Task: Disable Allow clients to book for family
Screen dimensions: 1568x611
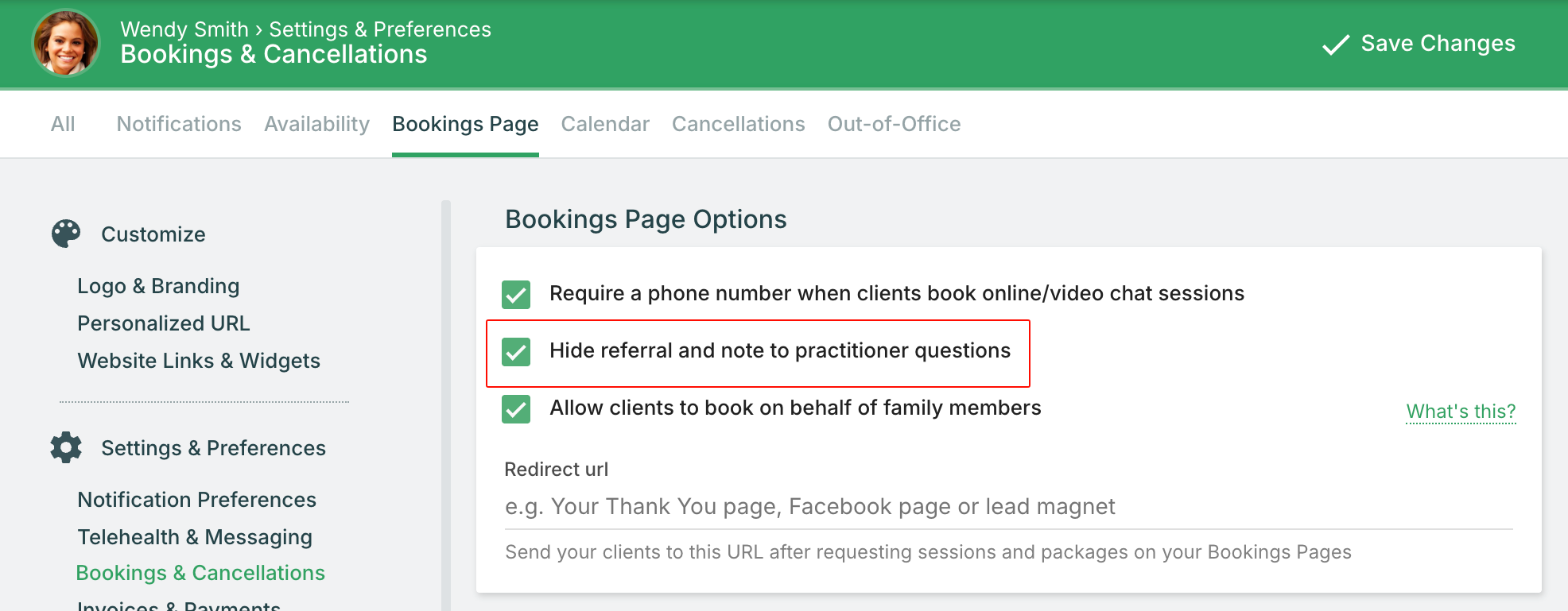Action: [516, 408]
